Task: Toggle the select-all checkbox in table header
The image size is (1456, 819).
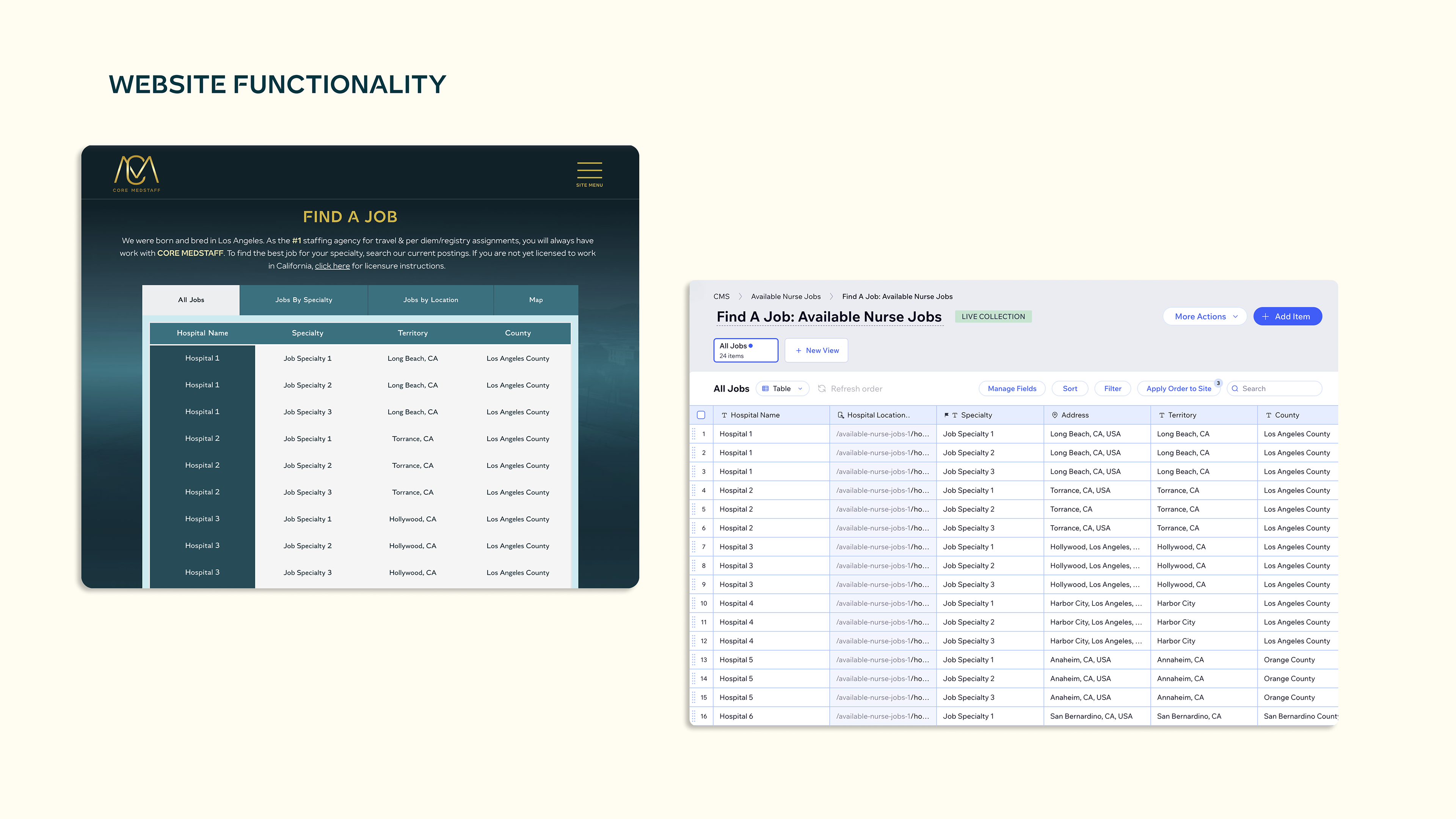Action: [x=701, y=415]
